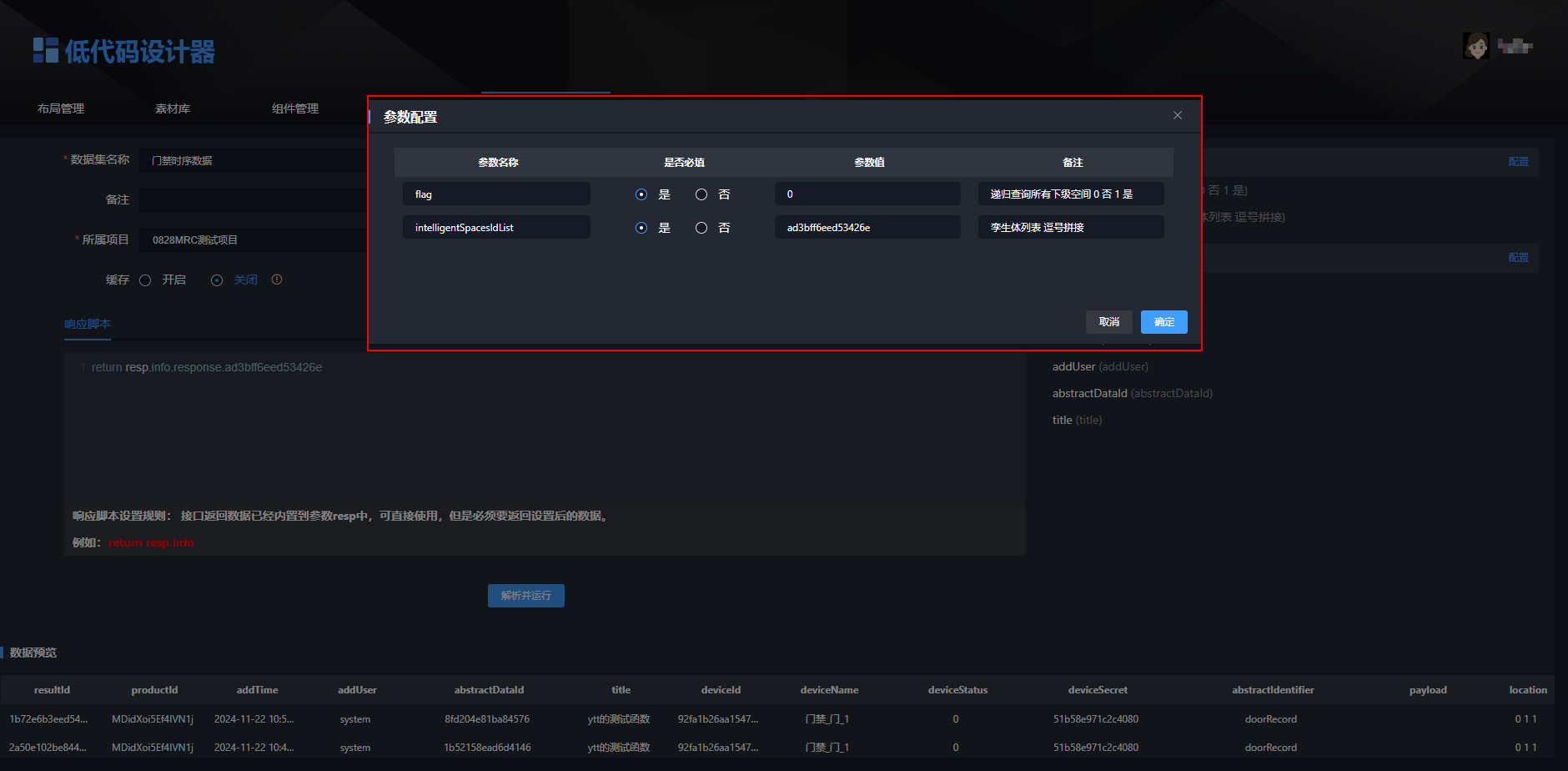Open the 素材库 menu
The image size is (1568, 771).
pyautogui.click(x=173, y=108)
